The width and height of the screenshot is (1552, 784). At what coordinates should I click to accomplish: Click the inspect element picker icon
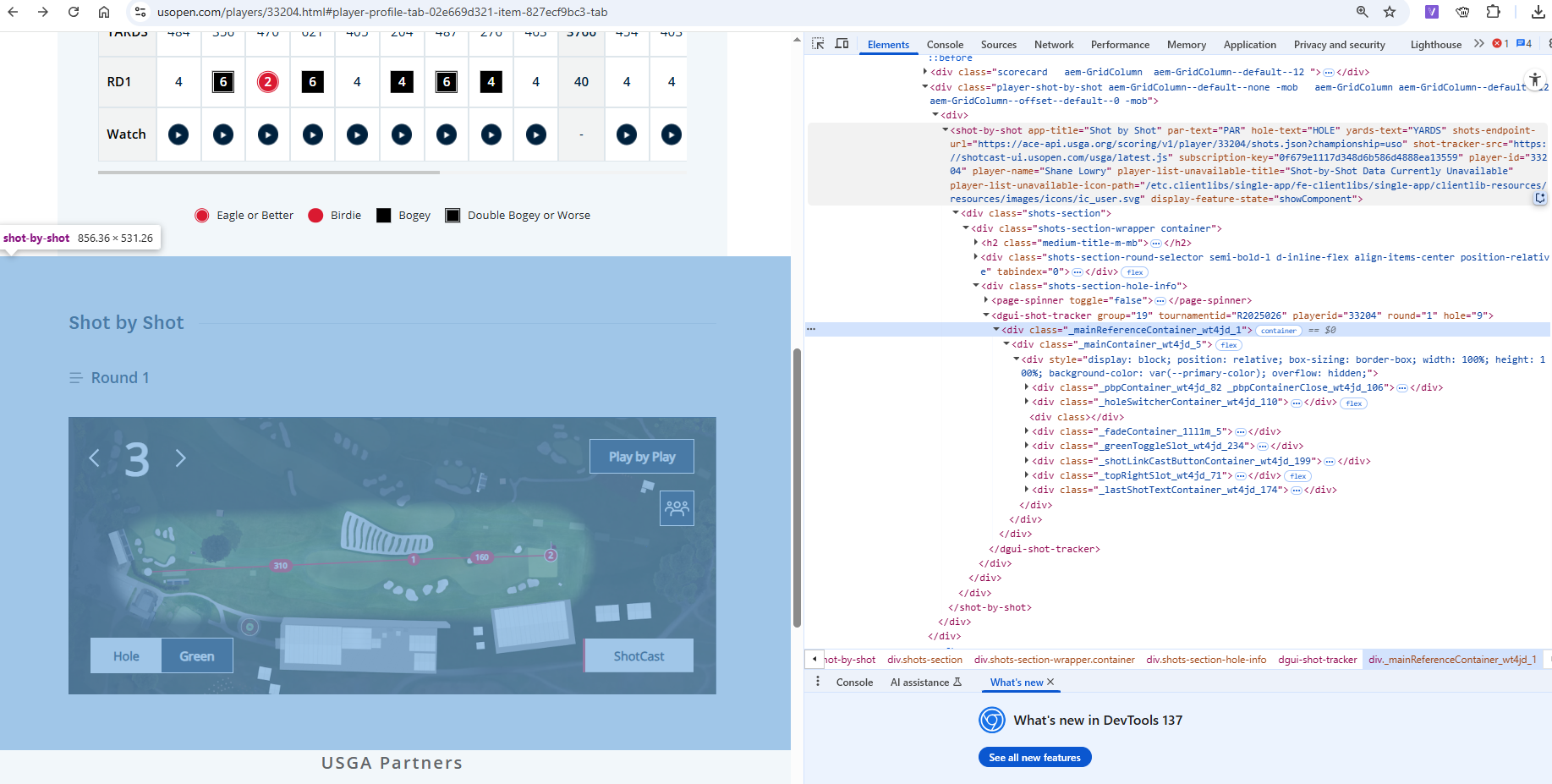pos(818,44)
